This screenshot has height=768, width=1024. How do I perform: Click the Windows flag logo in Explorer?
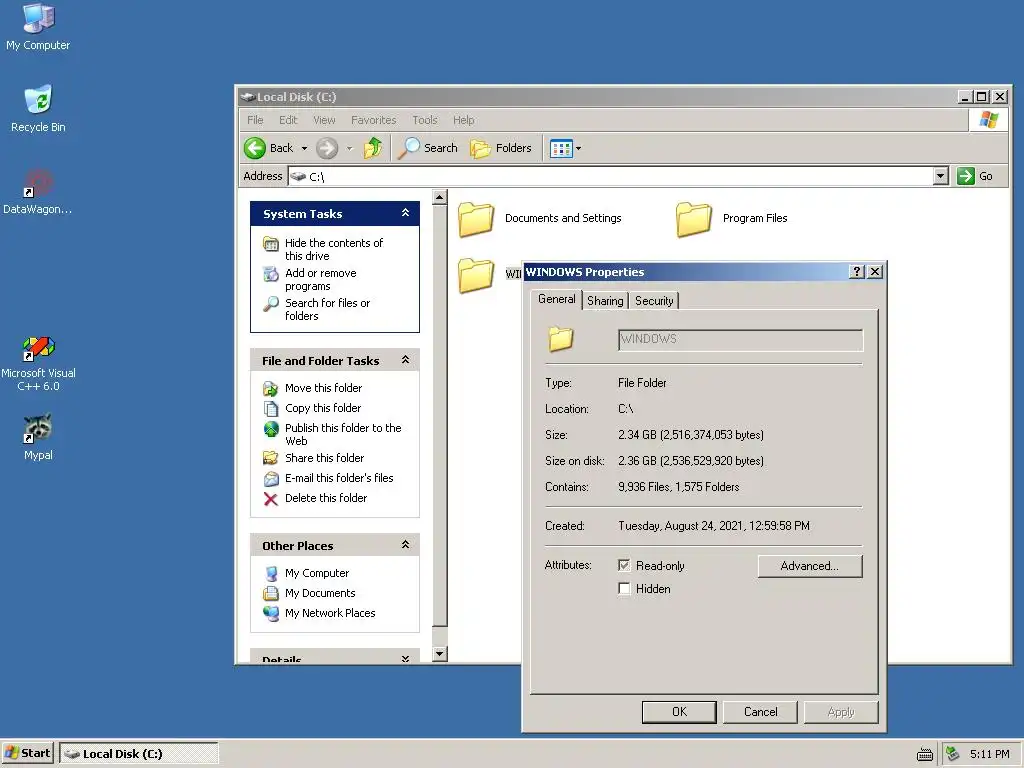pos(989,120)
